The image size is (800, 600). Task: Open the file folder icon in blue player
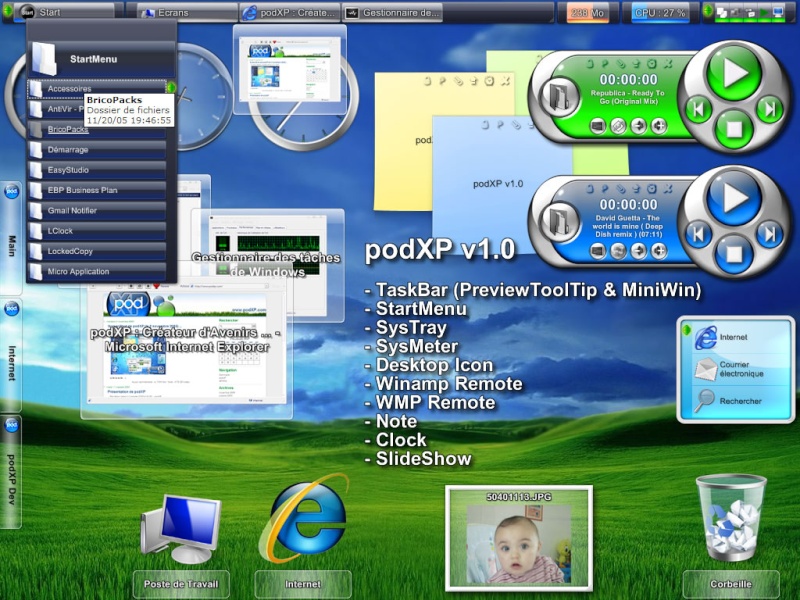559,221
